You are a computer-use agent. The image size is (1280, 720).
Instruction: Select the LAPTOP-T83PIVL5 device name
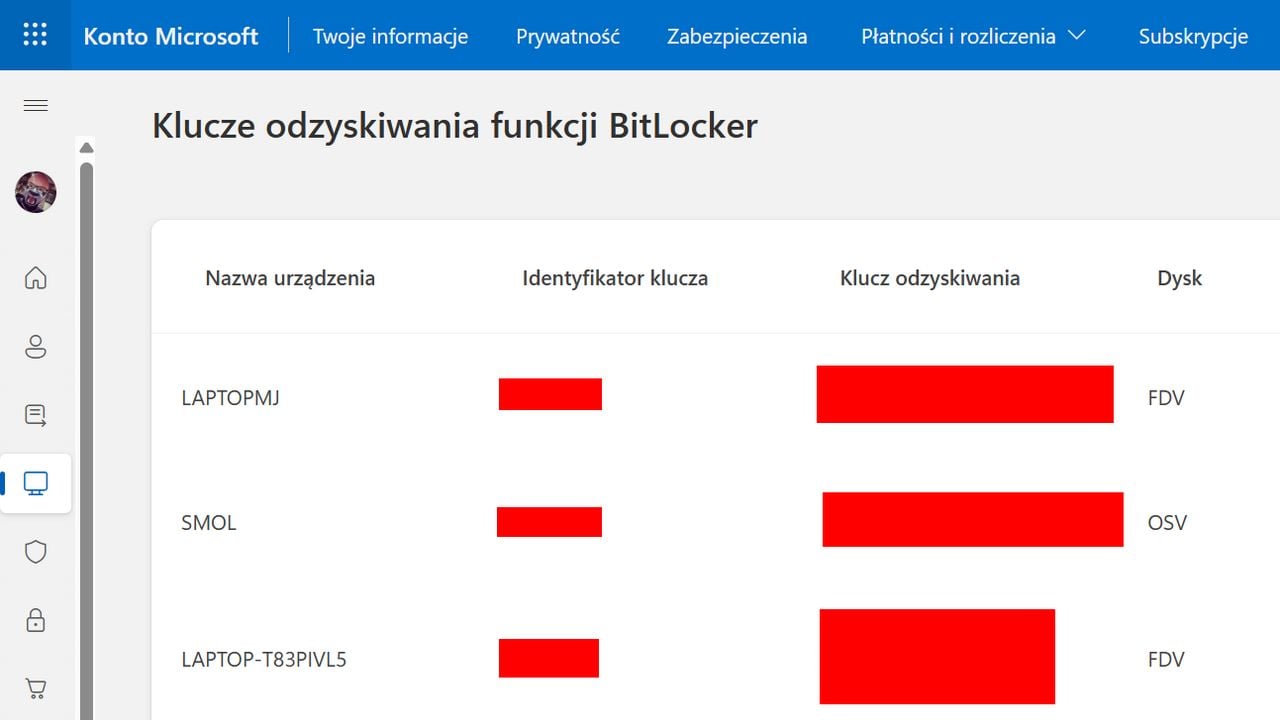pos(264,660)
